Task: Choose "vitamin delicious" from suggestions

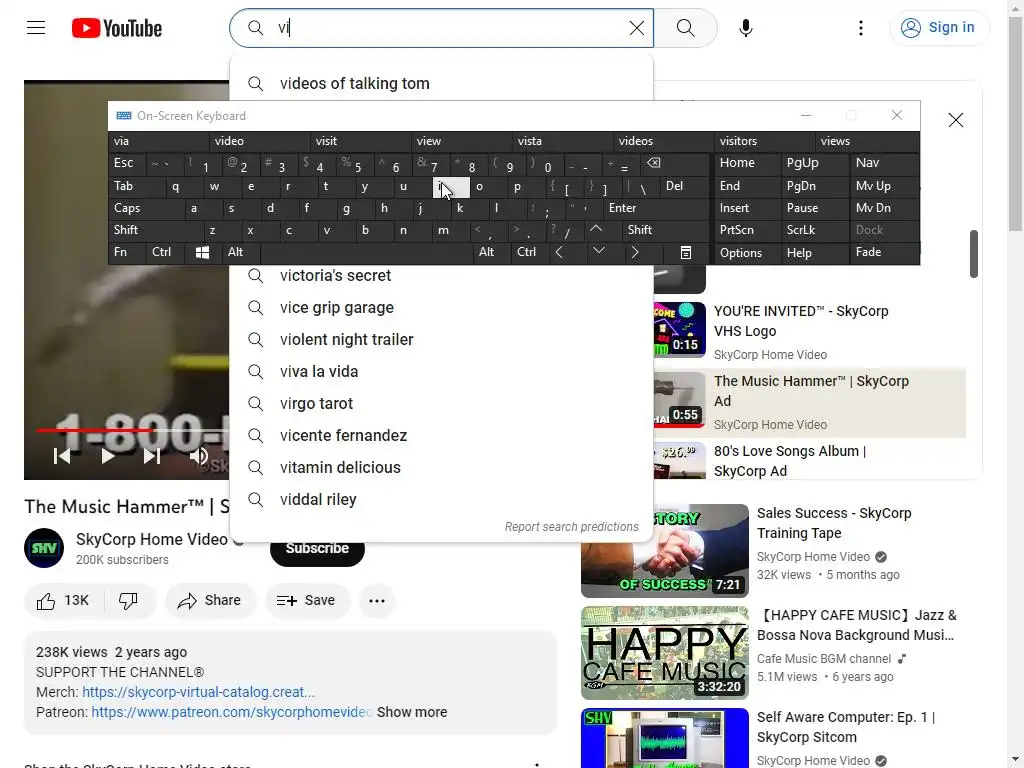Action: [441, 468]
